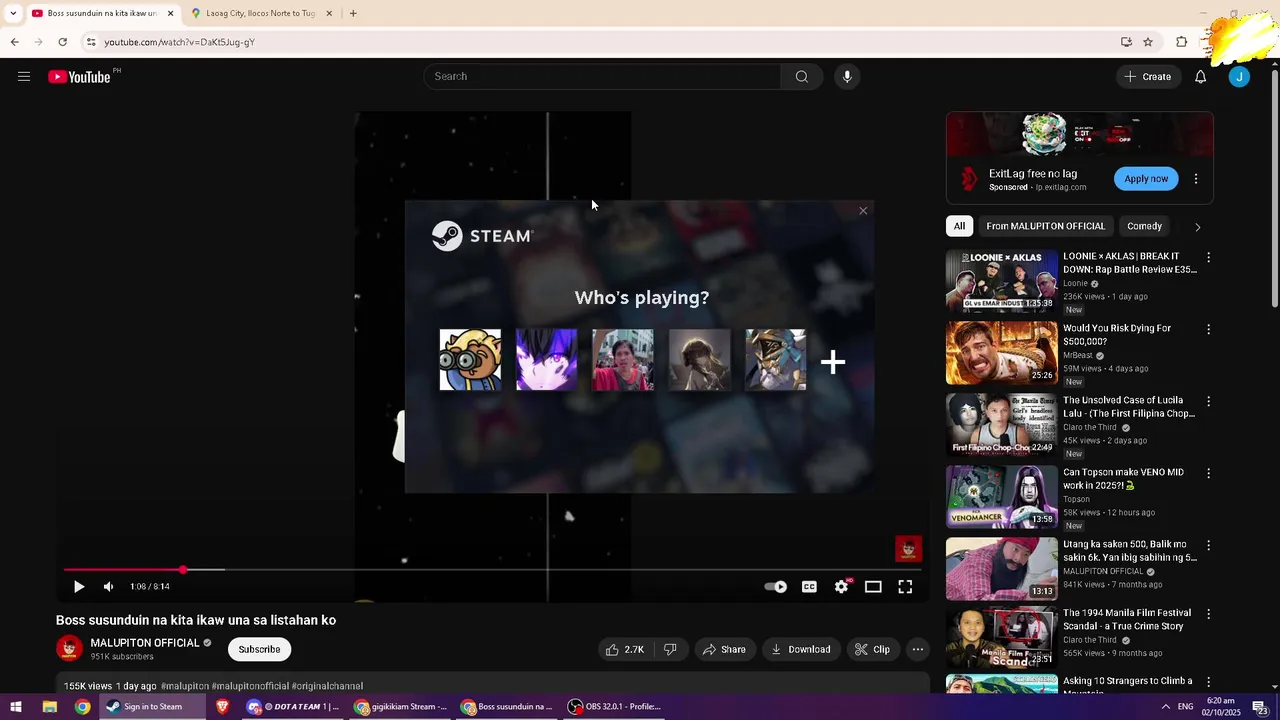The width and height of the screenshot is (1280, 720).
Task: Open MALUPITON OFFICIAL channel name link
Action: [x=145, y=643]
